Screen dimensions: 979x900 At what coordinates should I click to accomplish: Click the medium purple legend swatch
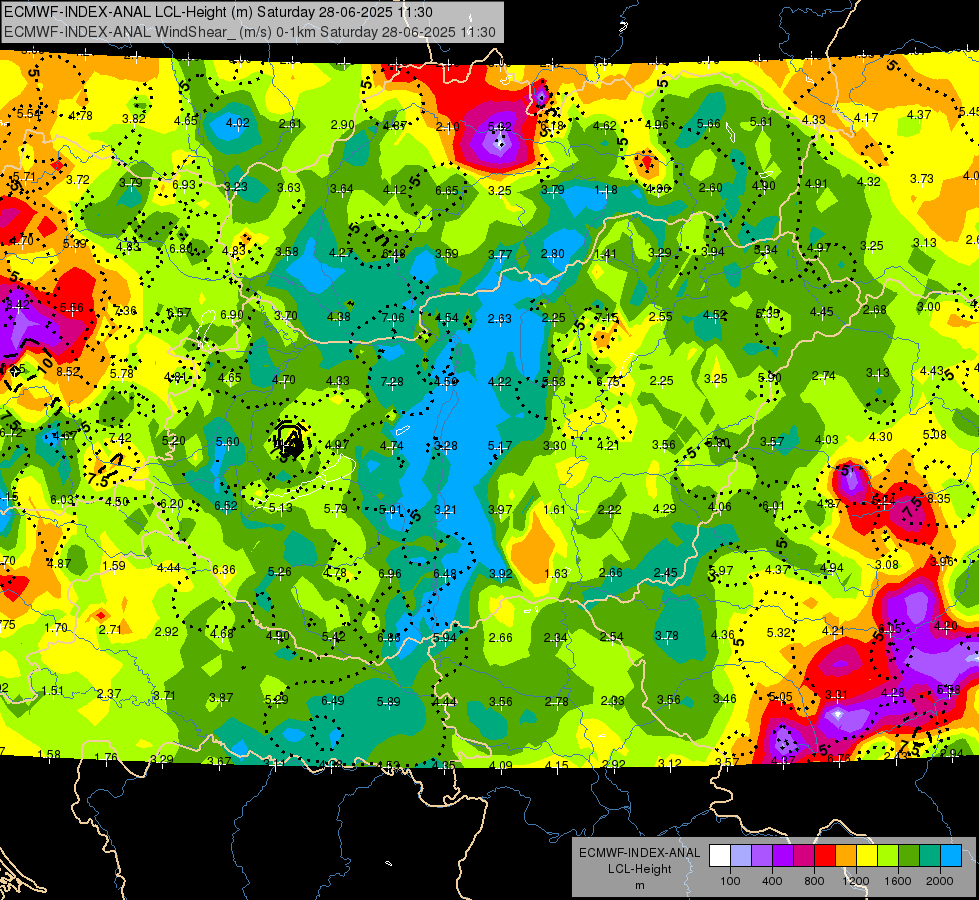point(762,856)
